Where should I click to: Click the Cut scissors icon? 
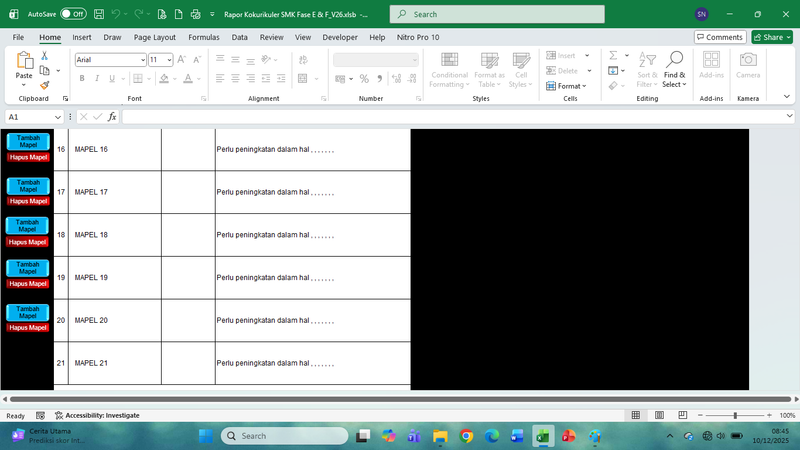tap(44, 56)
